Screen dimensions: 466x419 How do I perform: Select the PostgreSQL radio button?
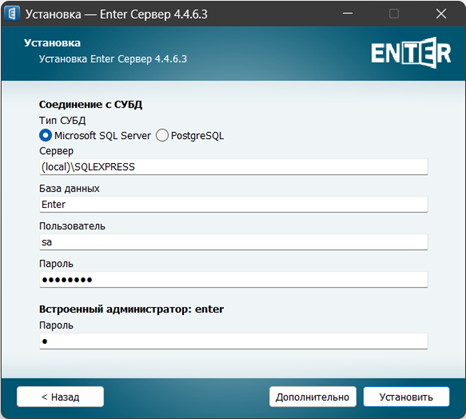click(x=162, y=136)
